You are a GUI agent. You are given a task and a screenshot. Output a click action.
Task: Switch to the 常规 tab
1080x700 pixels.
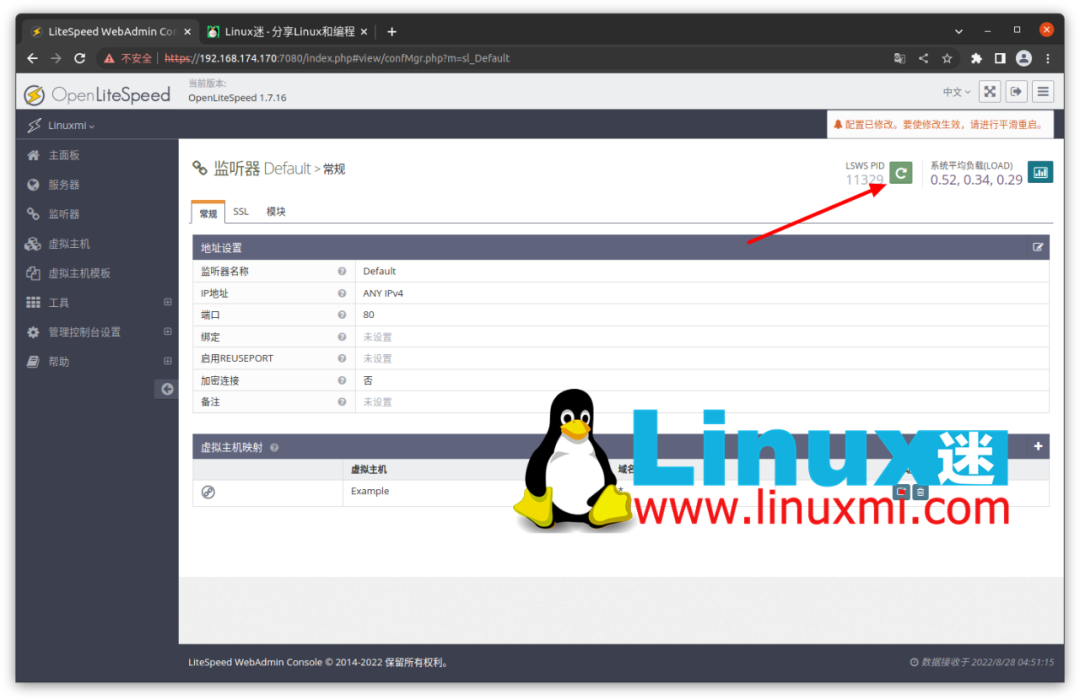coord(208,213)
